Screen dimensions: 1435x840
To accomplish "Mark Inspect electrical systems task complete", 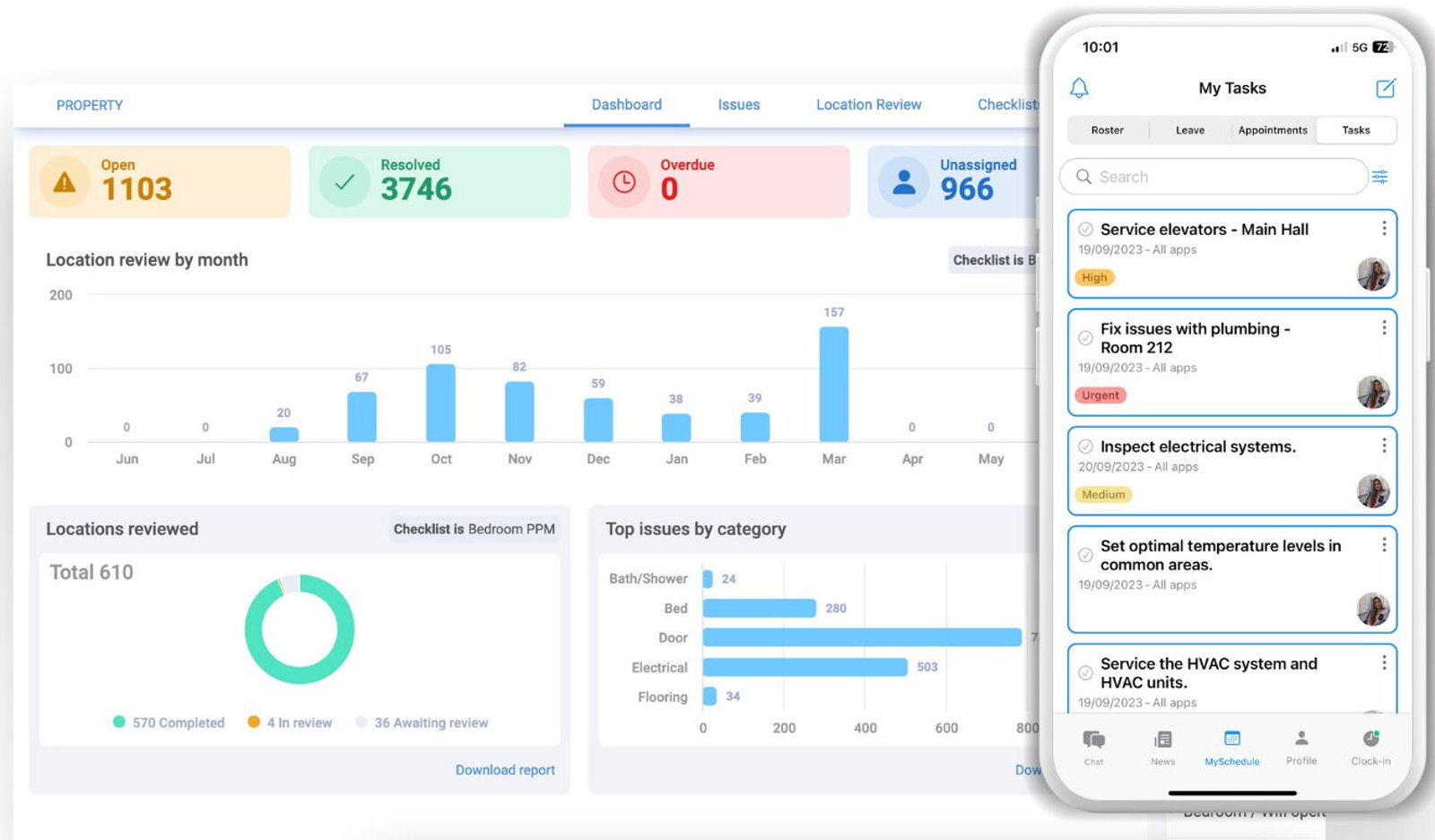I will pos(1085,446).
